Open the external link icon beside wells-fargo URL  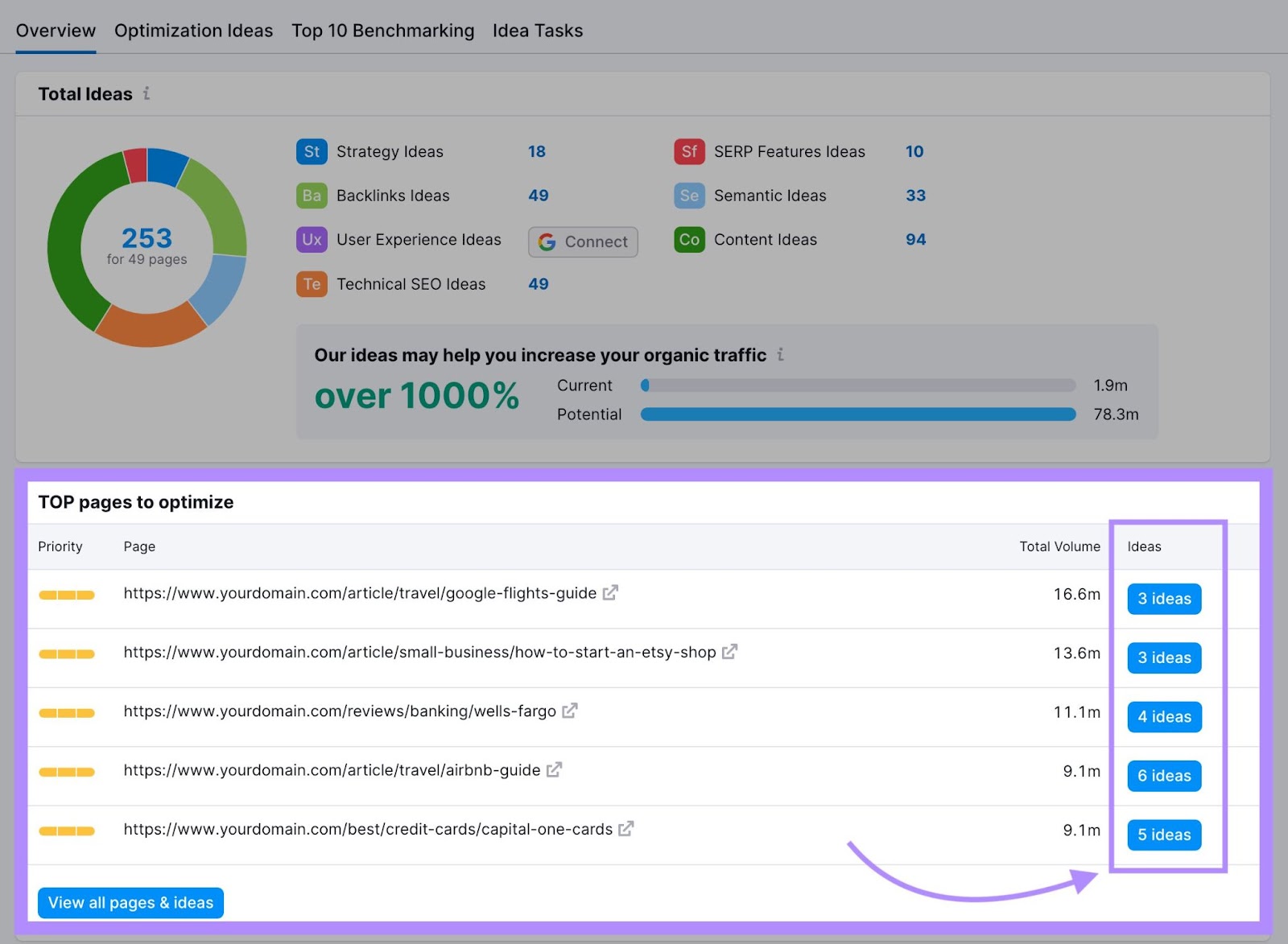click(570, 711)
